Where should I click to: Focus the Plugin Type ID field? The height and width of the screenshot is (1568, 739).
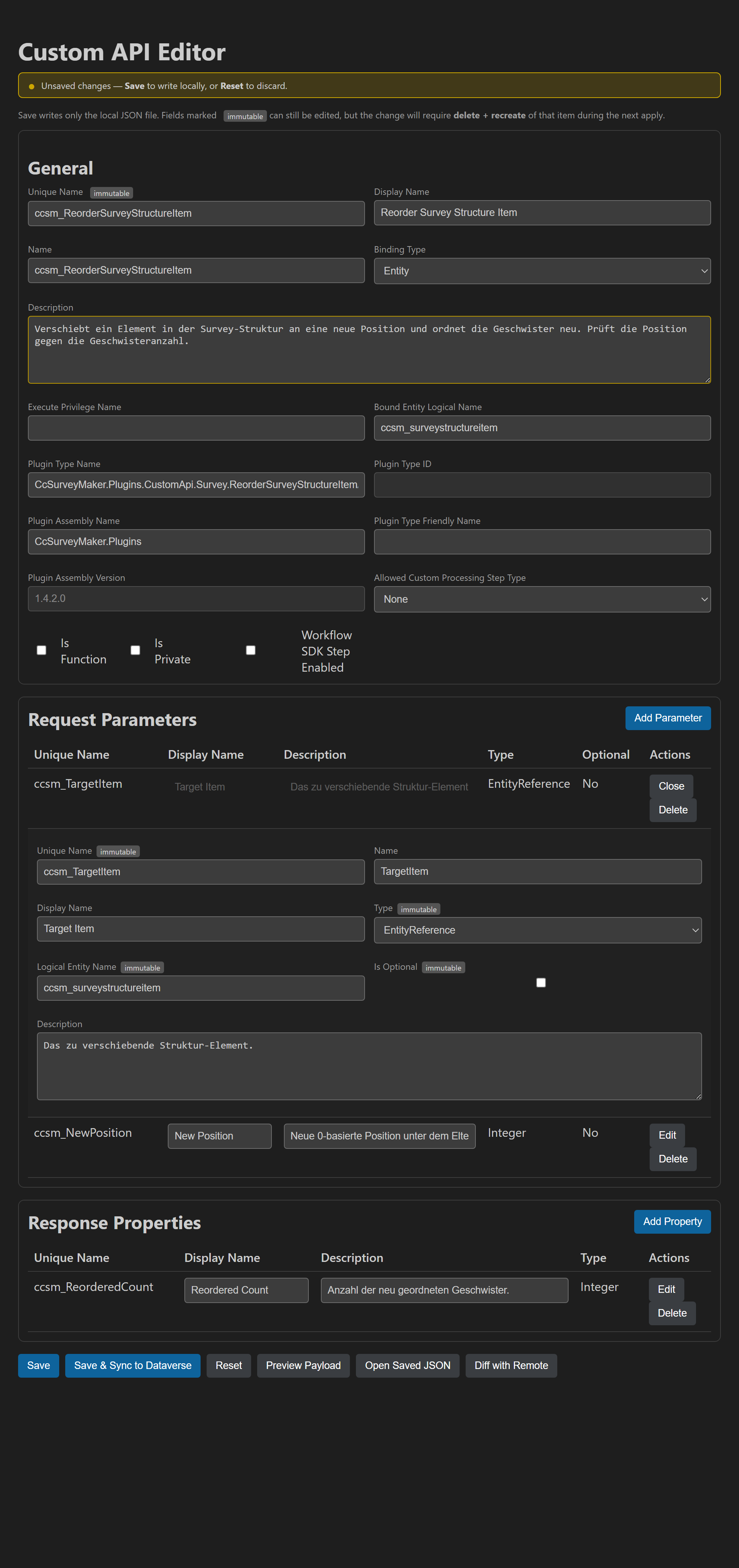[542, 484]
